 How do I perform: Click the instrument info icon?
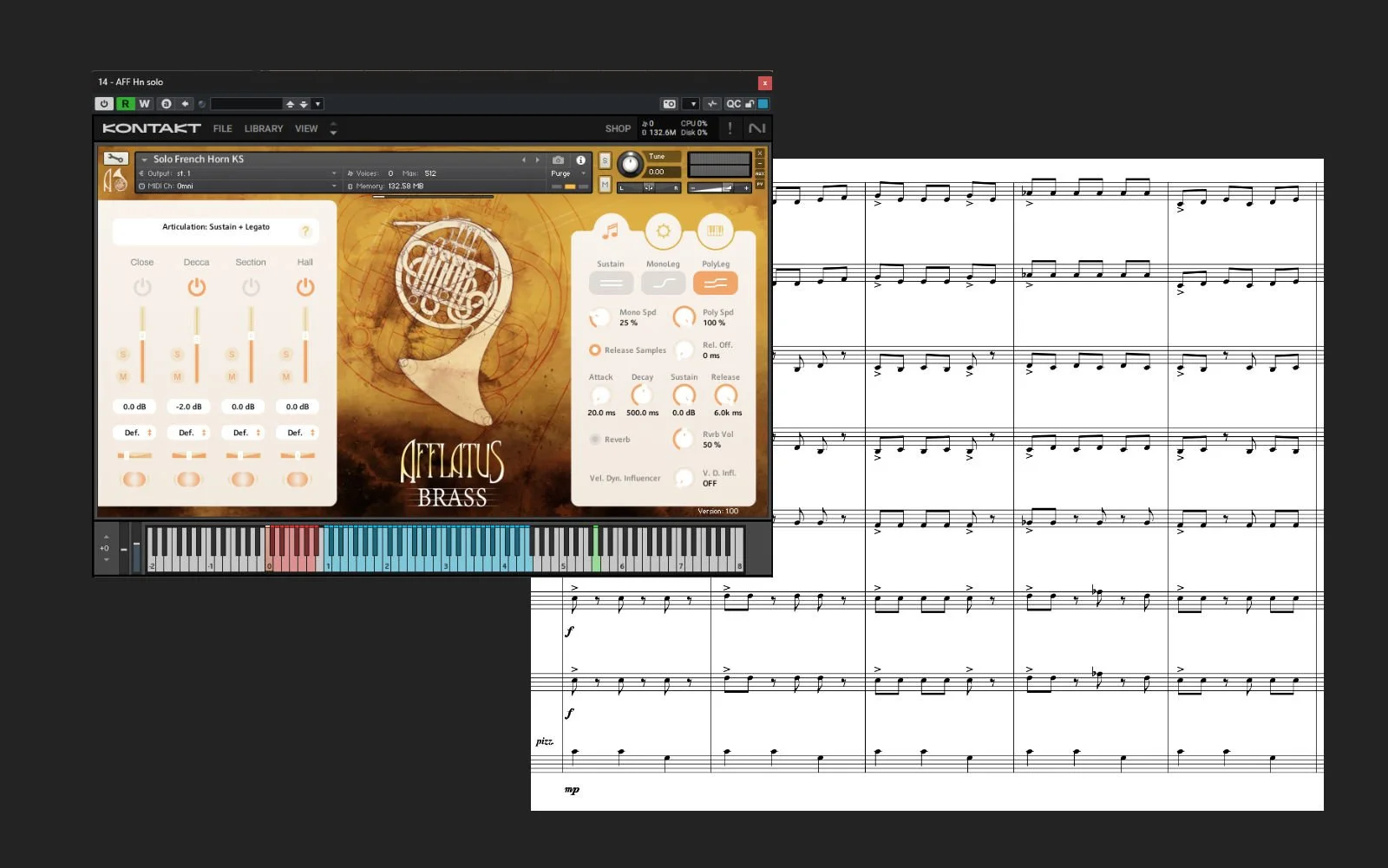(580, 160)
